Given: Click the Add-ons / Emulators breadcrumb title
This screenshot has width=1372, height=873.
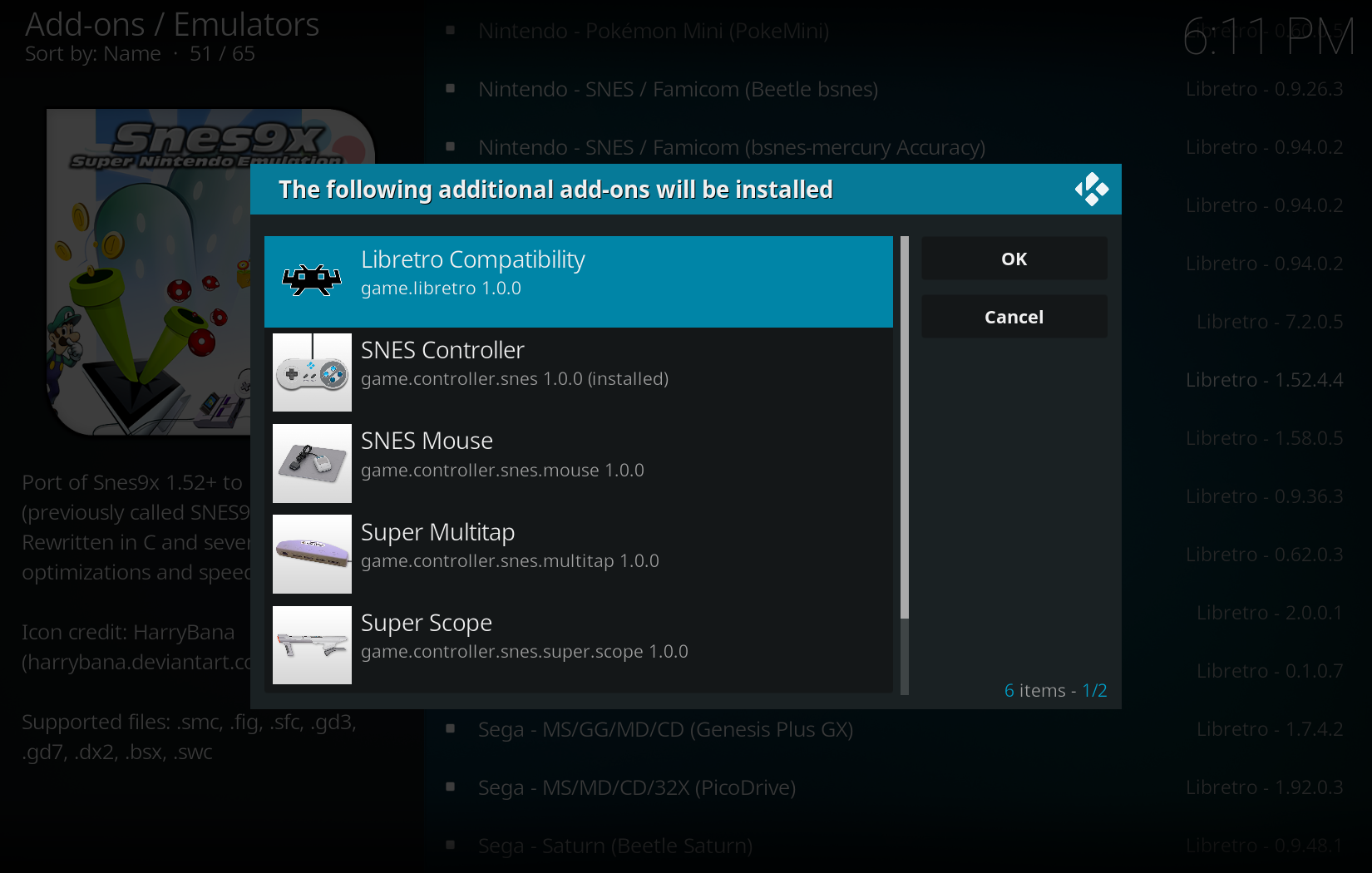Looking at the screenshot, I should tap(172, 24).
